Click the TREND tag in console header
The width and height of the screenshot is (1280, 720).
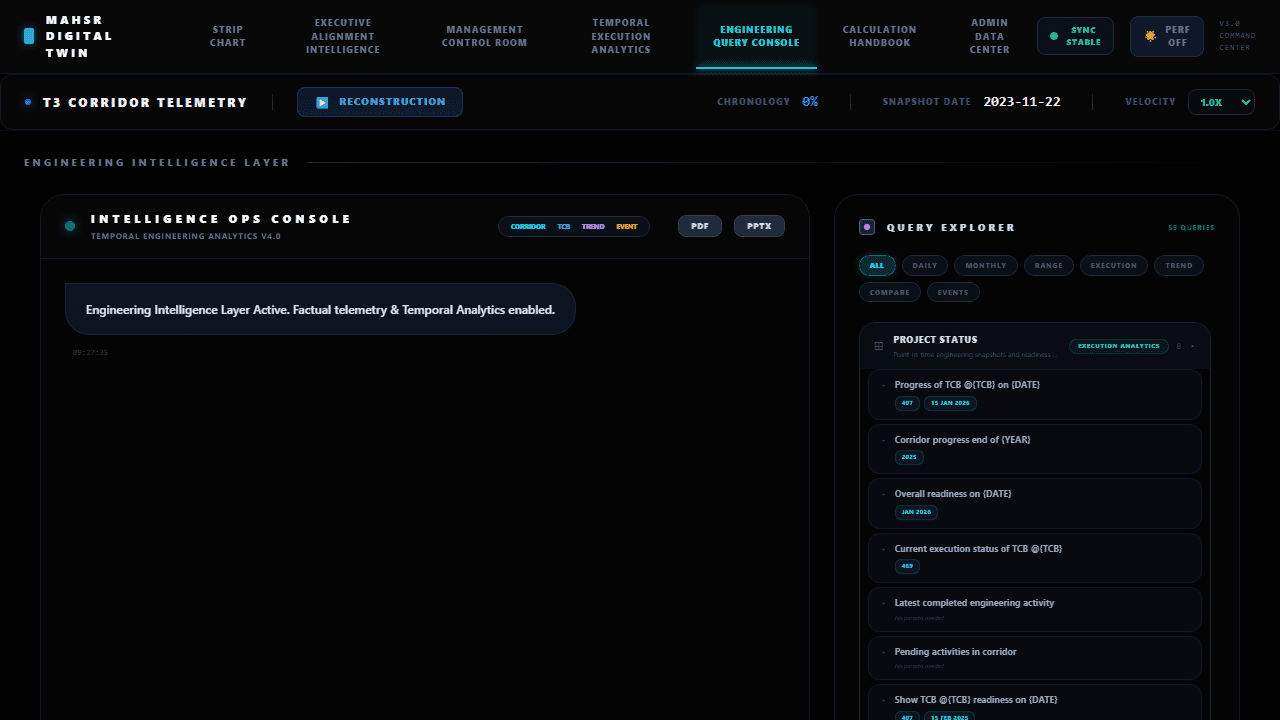tap(593, 227)
